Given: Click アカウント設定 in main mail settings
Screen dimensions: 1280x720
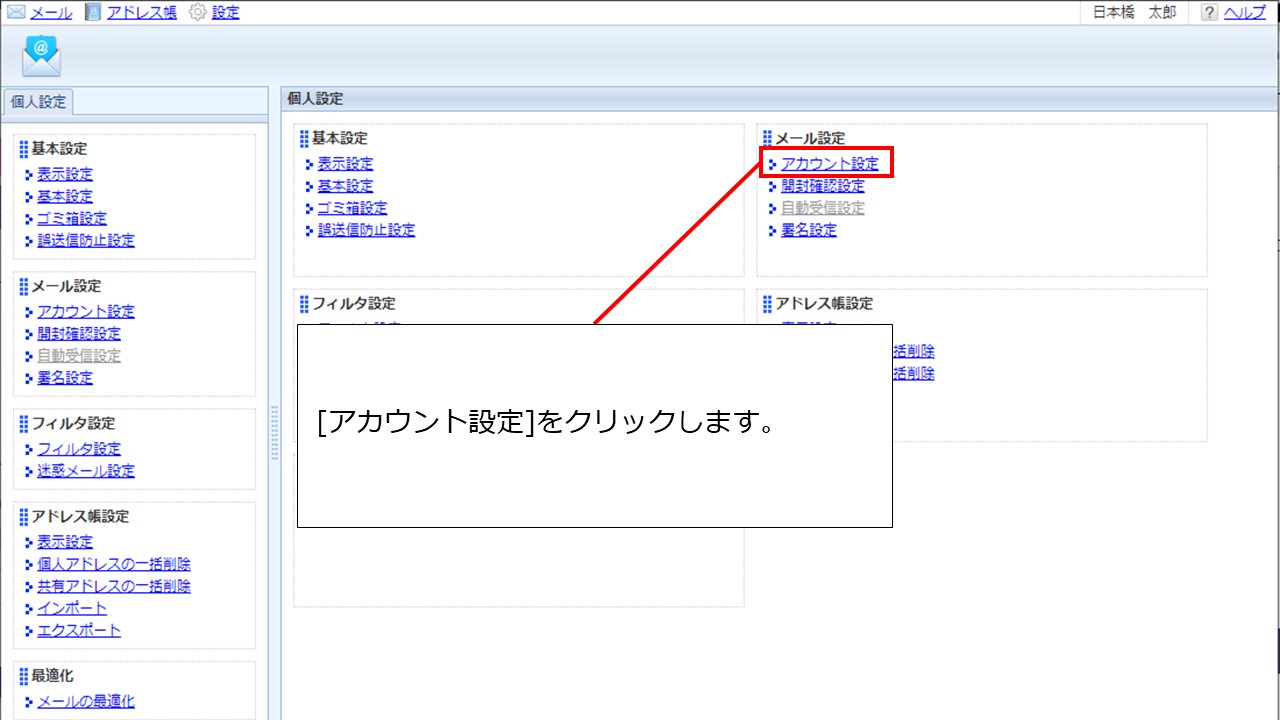Looking at the screenshot, I should pos(829,164).
